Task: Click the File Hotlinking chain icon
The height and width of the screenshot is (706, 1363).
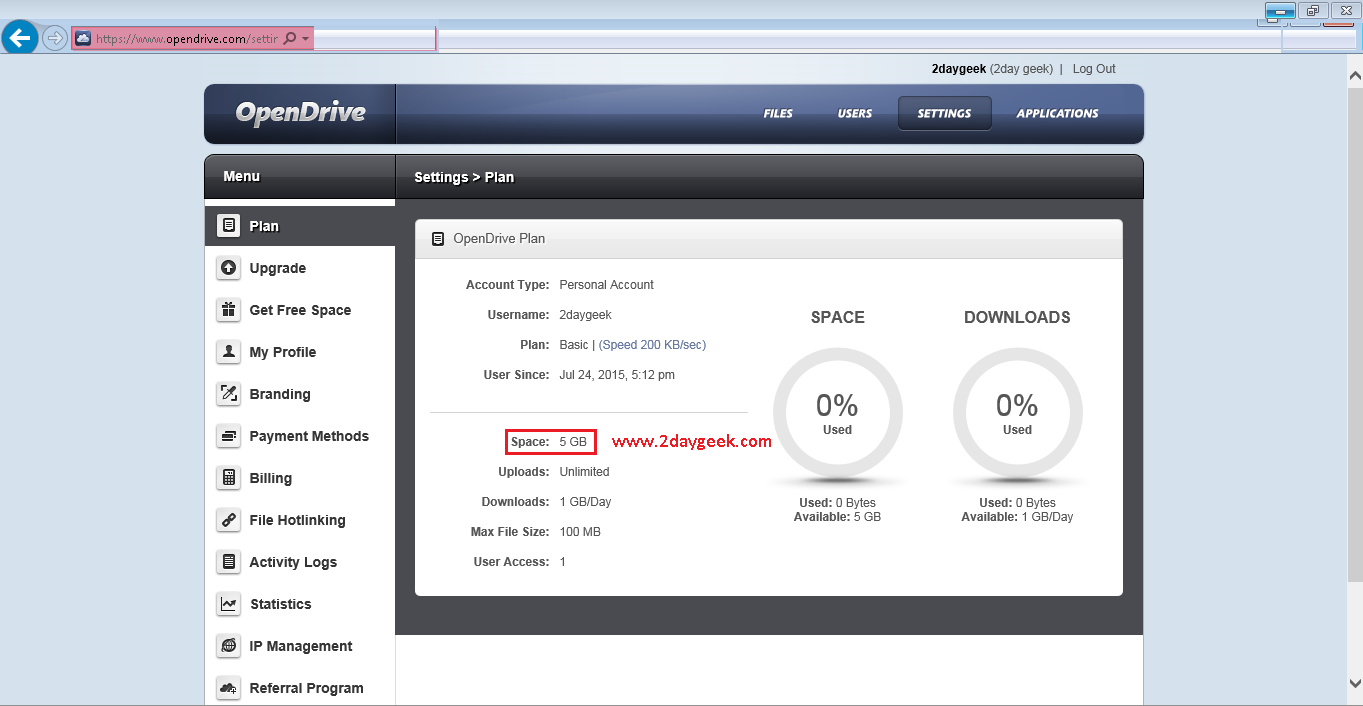Action: click(x=229, y=519)
